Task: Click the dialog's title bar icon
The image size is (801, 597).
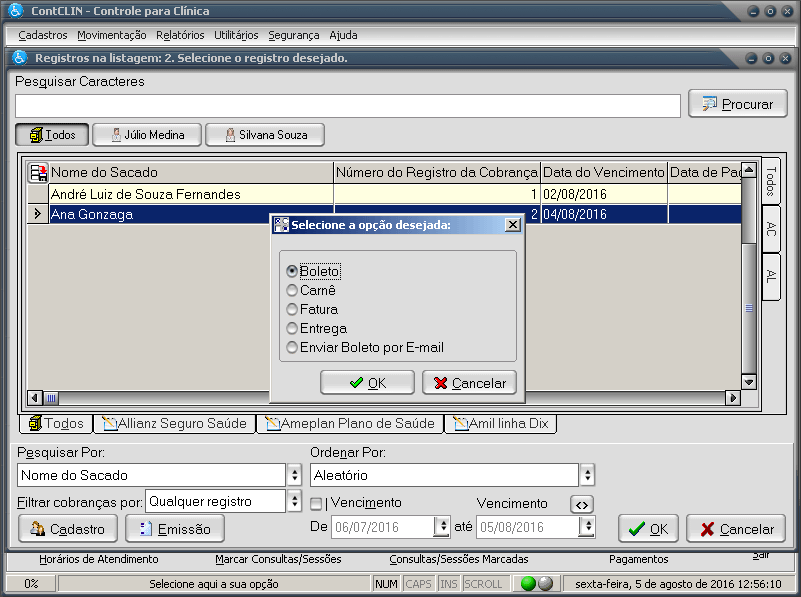Action: [x=281, y=225]
